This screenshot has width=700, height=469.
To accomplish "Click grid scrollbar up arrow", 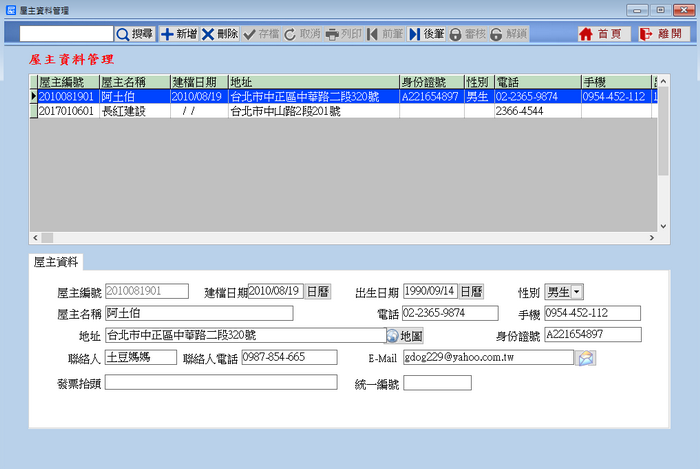I will (663, 81).
